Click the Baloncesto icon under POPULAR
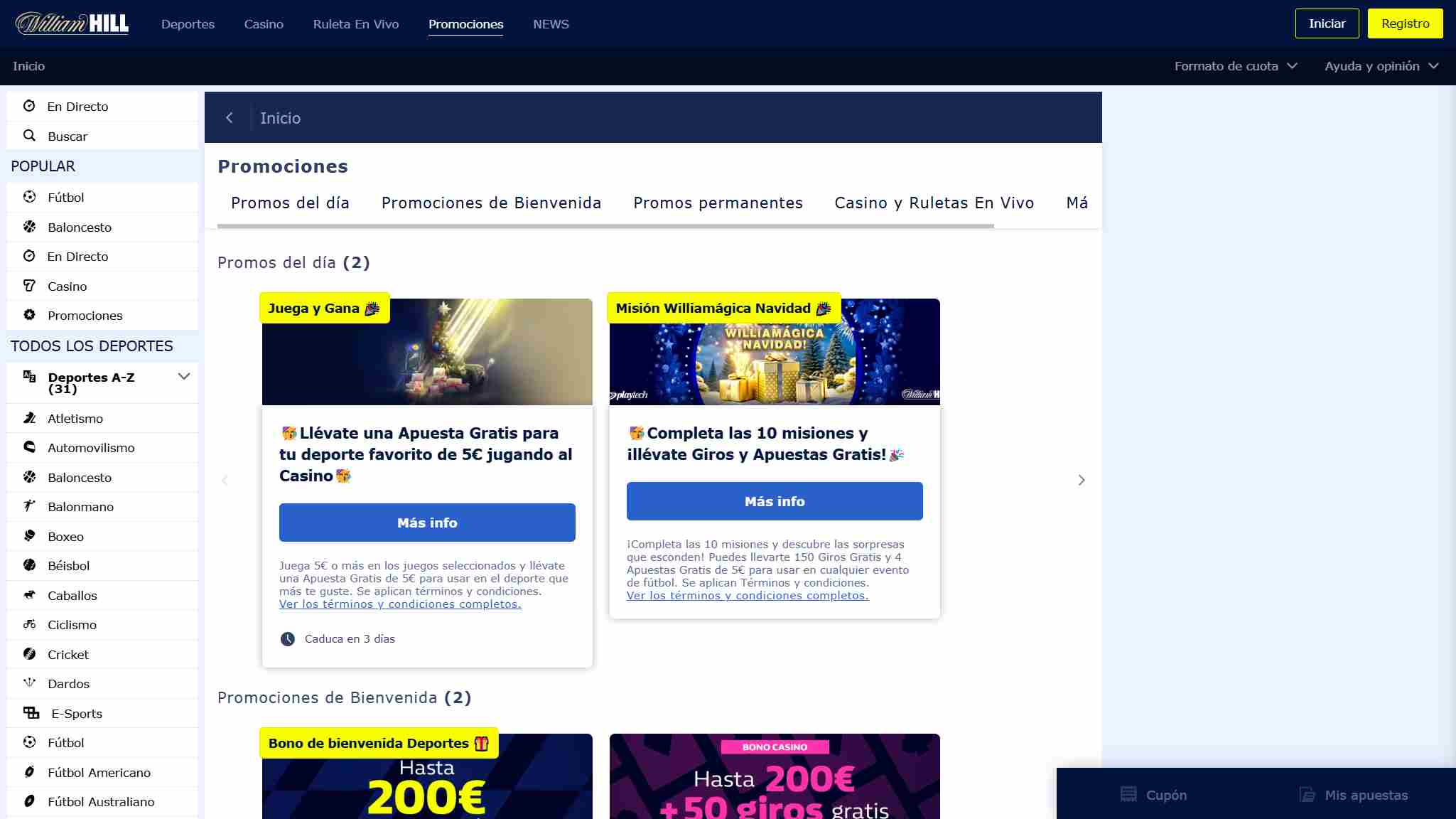 29,227
